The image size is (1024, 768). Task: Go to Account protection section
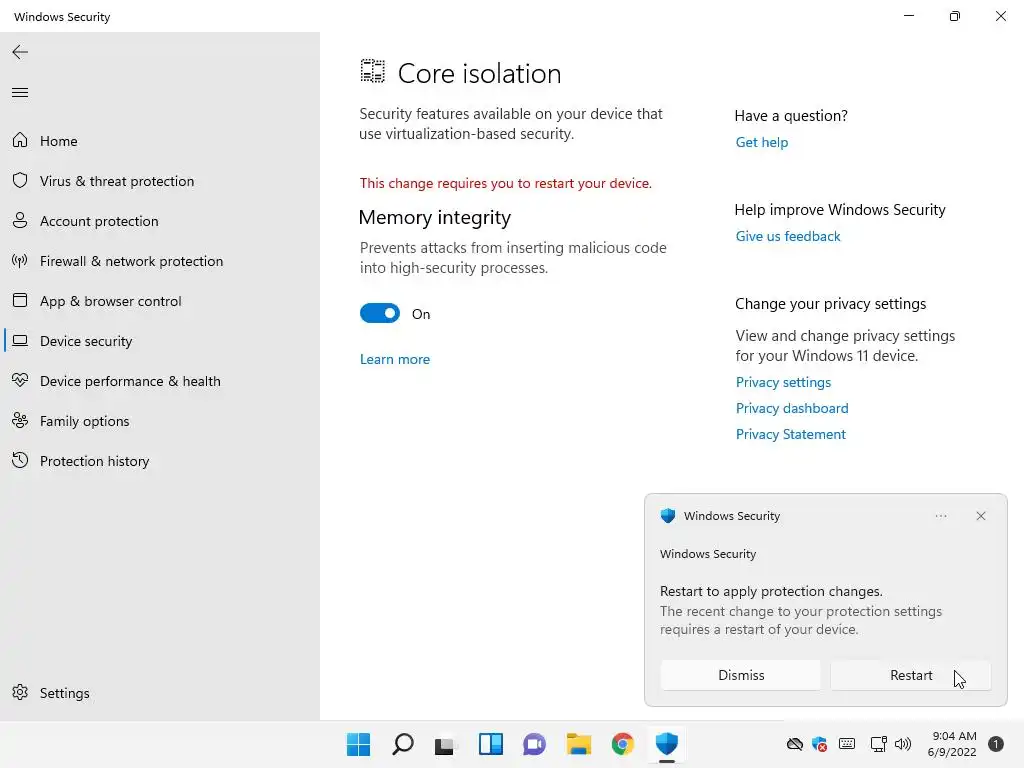(x=99, y=221)
